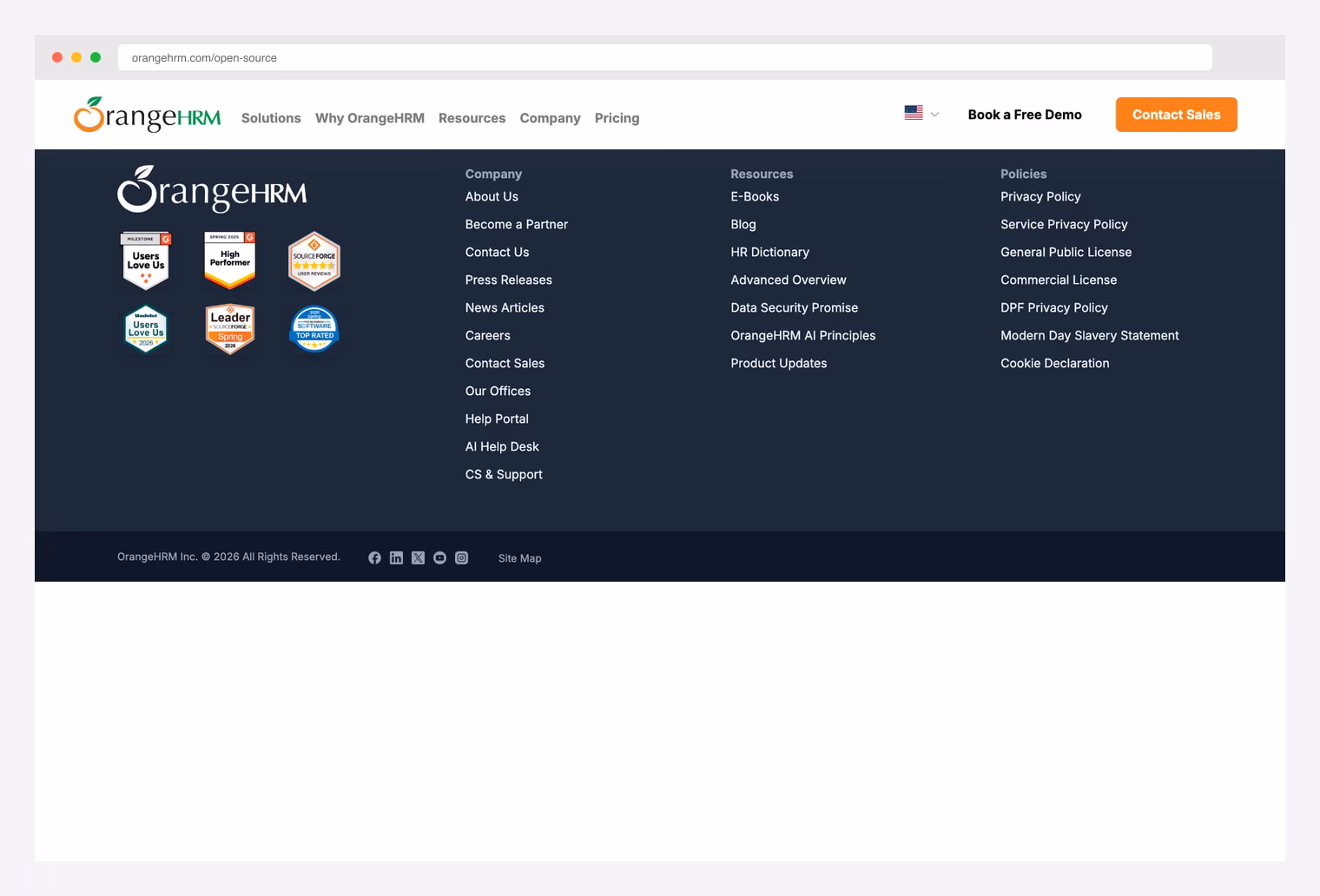Open the Blog link

click(x=743, y=224)
